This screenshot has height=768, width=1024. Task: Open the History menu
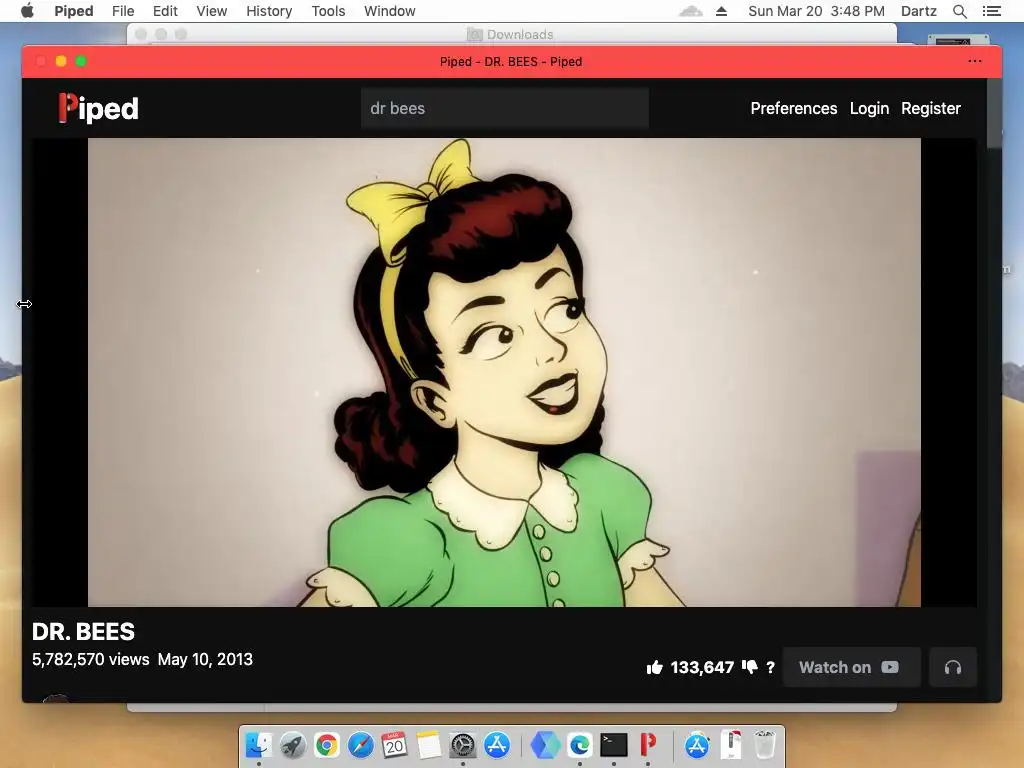[x=269, y=11]
